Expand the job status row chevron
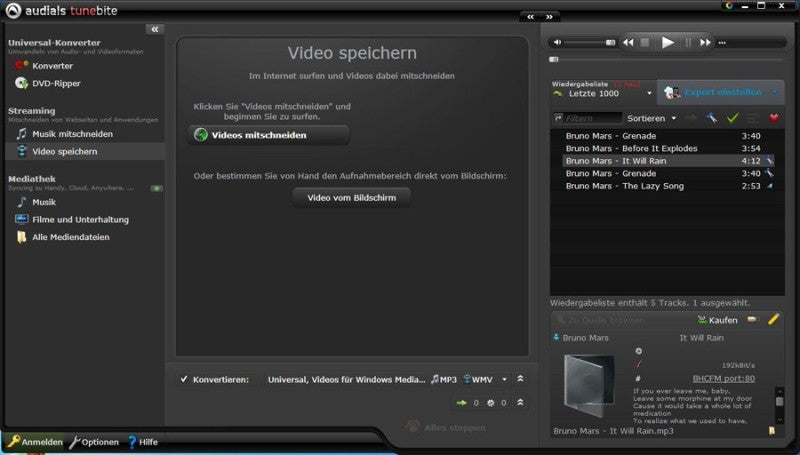 [x=520, y=402]
